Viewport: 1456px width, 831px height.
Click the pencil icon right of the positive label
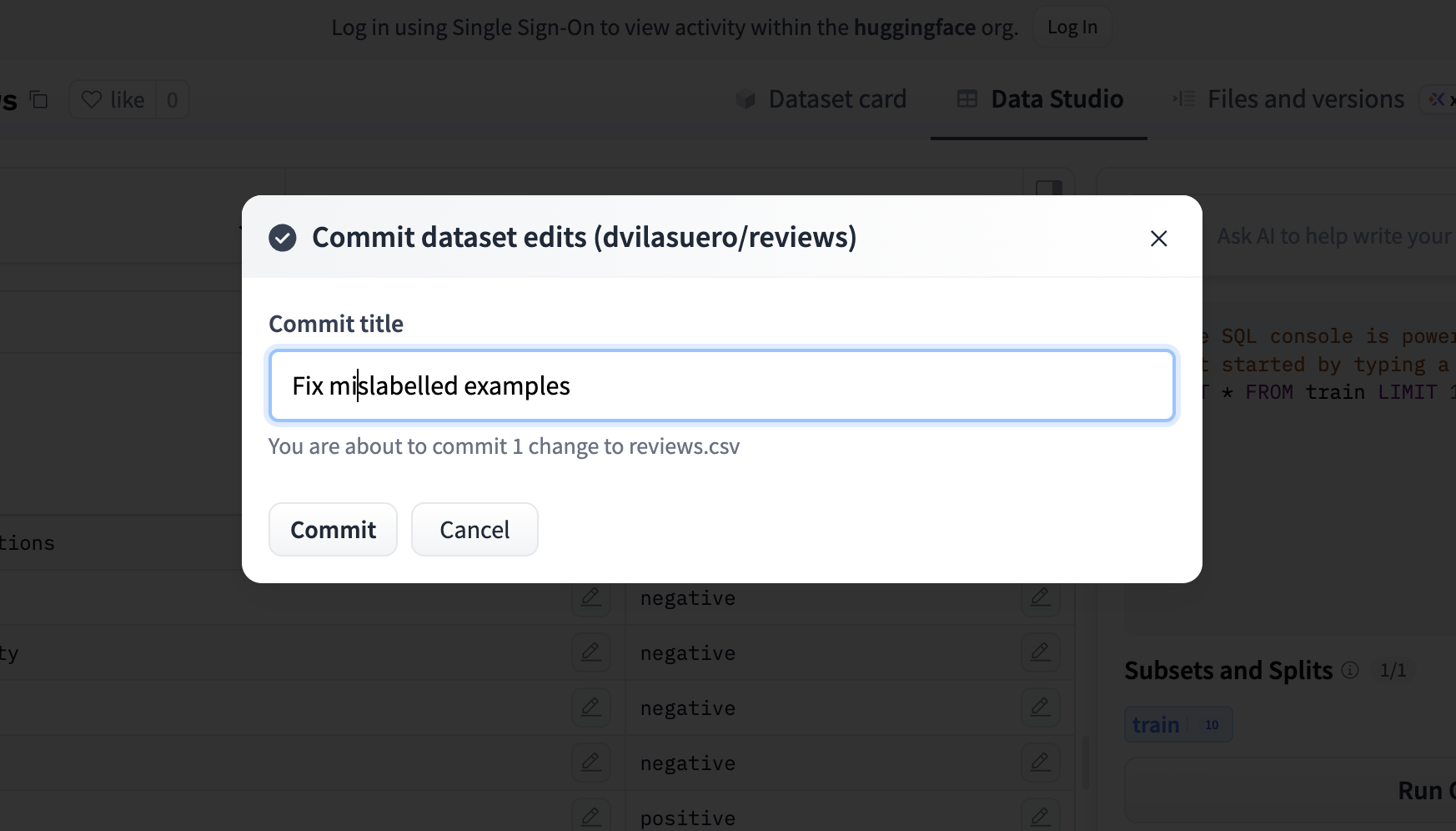pyautogui.click(x=1040, y=816)
